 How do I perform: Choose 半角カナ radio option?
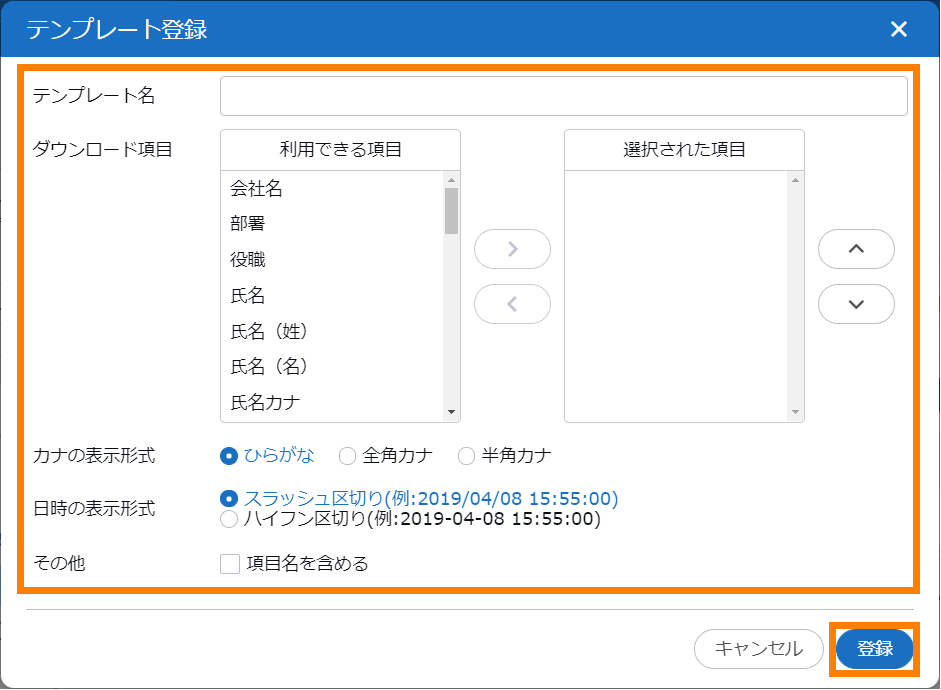coord(467,456)
